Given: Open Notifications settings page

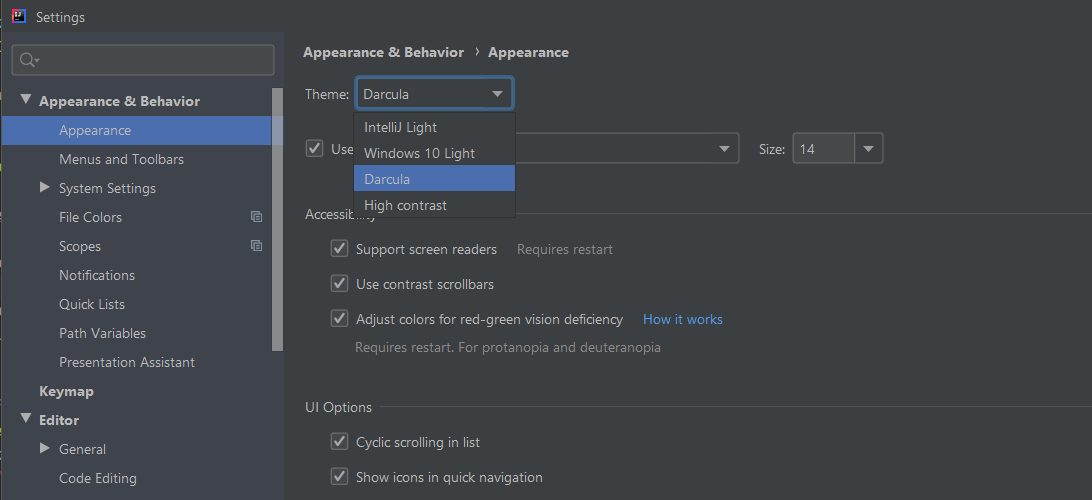Looking at the screenshot, I should (x=97, y=275).
